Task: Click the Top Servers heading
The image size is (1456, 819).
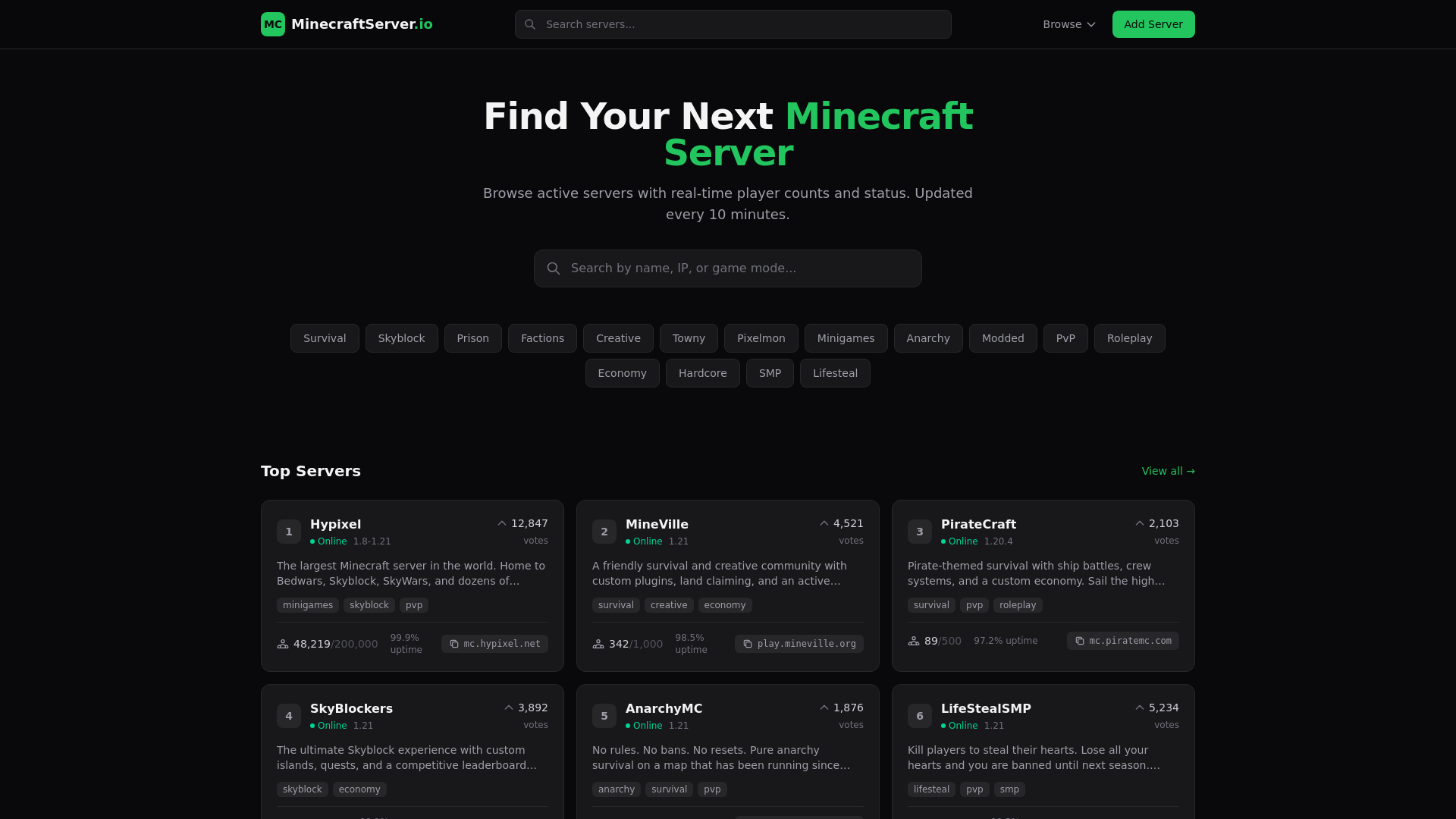Action: coord(311,471)
